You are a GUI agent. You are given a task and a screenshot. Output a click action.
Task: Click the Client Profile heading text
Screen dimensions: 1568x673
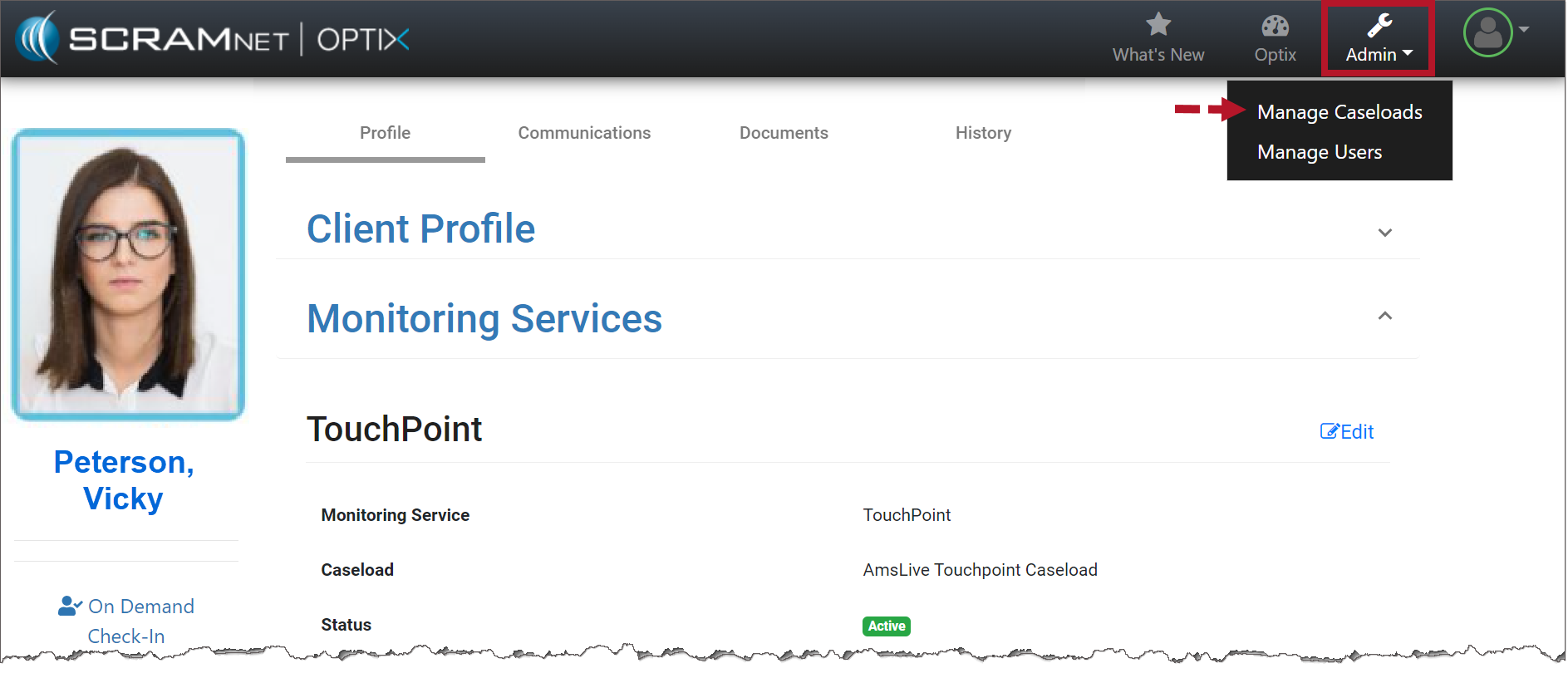(420, 228)
